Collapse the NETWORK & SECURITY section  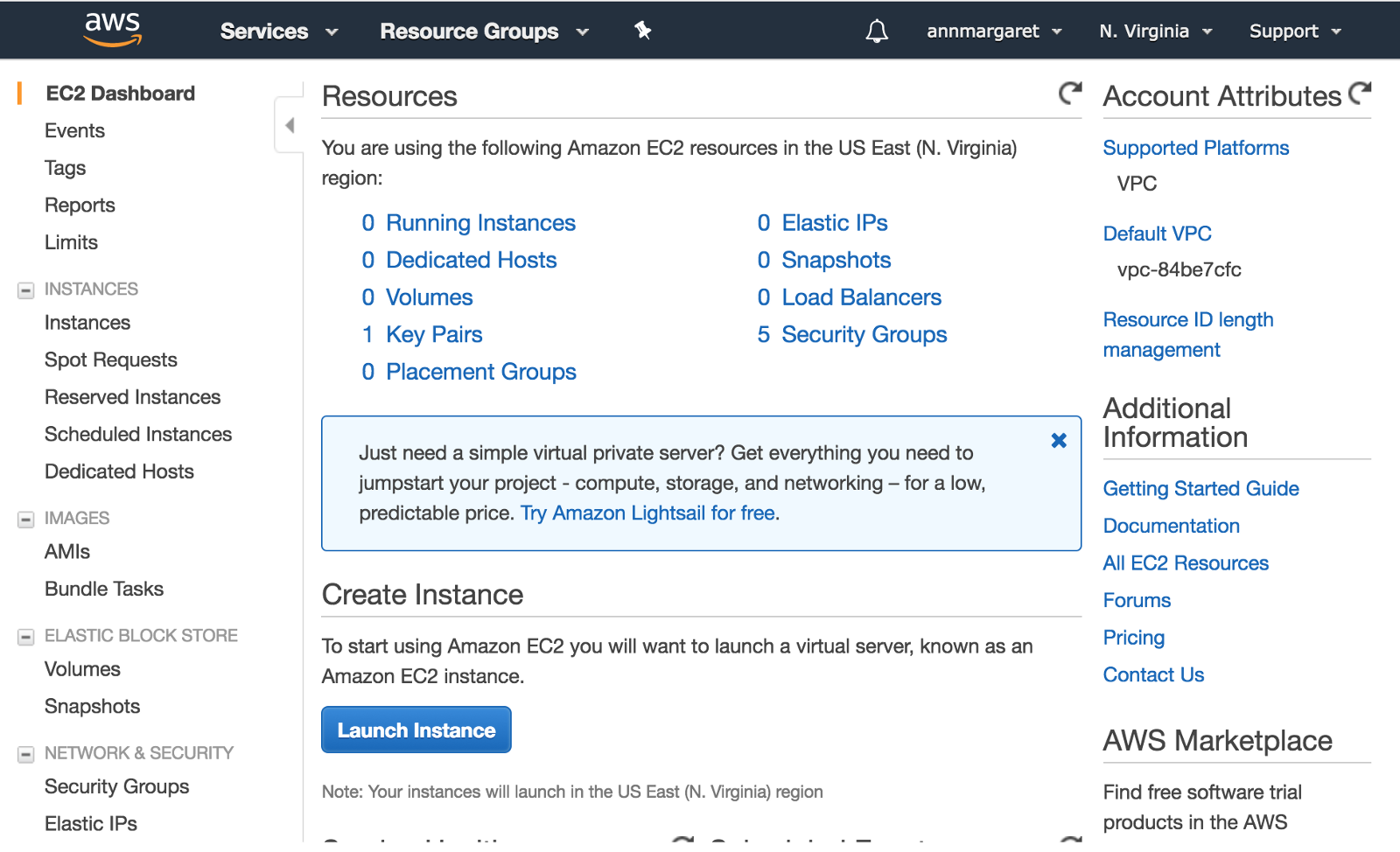(x=26, y=754)
